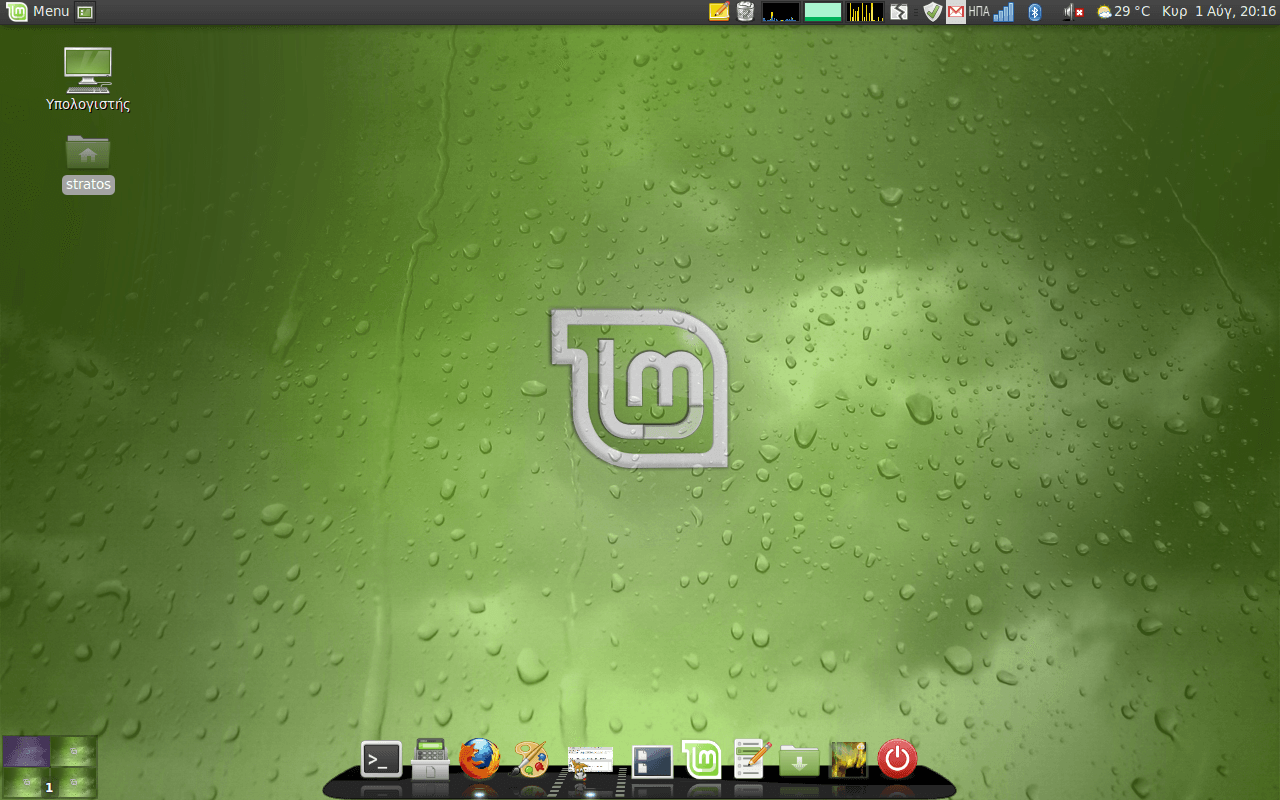Open the trash applet in the panel

click(x=745, y=12)
